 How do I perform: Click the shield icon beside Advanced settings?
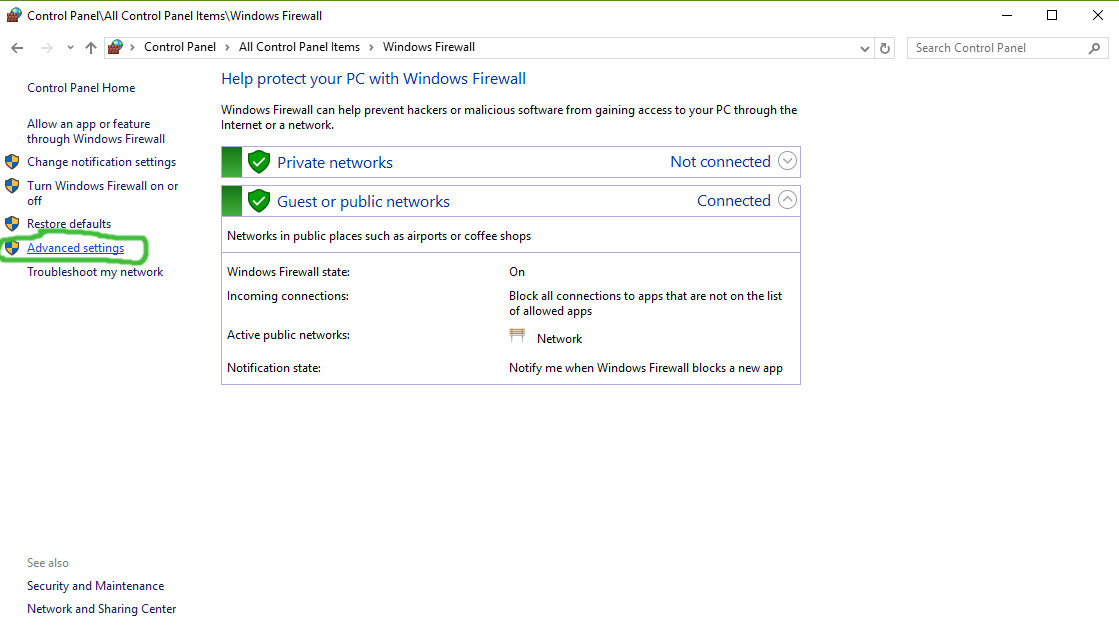(12, 248)
